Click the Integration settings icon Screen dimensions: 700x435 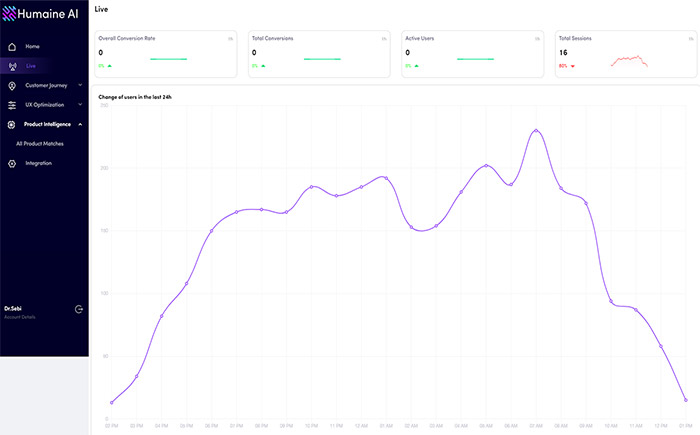click(12, 163)
